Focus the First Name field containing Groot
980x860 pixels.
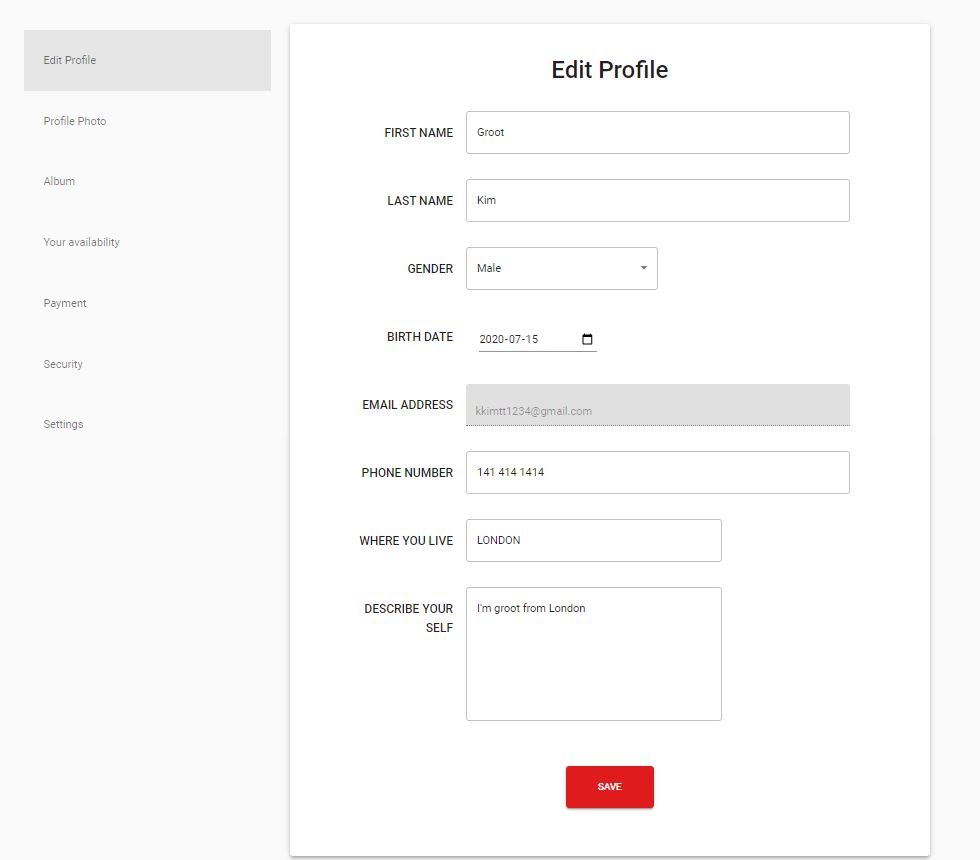pos(658,132)
